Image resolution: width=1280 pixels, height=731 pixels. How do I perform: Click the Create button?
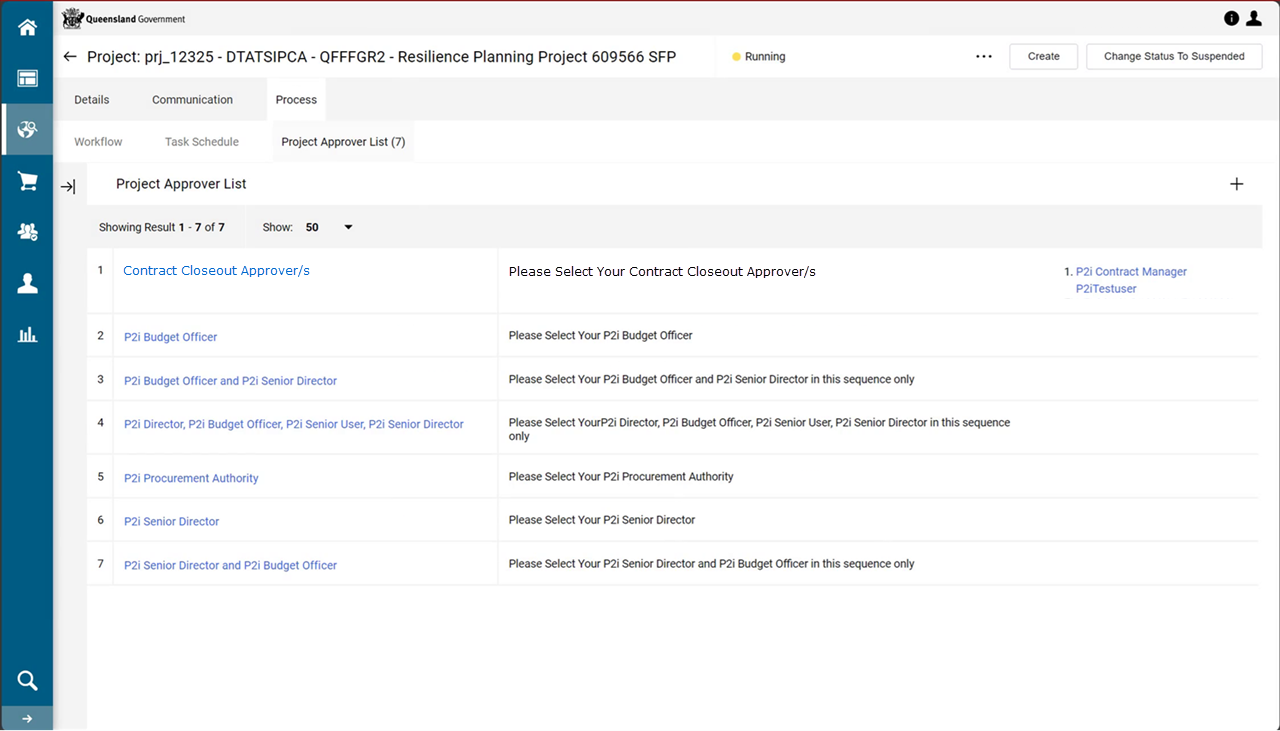[x=1043, y=57]
